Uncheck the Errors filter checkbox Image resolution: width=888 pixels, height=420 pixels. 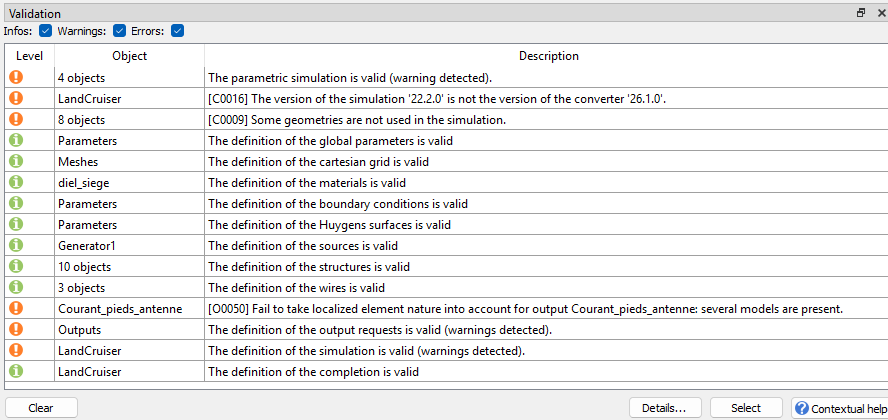pyautogui.click(x=177, y=30)
